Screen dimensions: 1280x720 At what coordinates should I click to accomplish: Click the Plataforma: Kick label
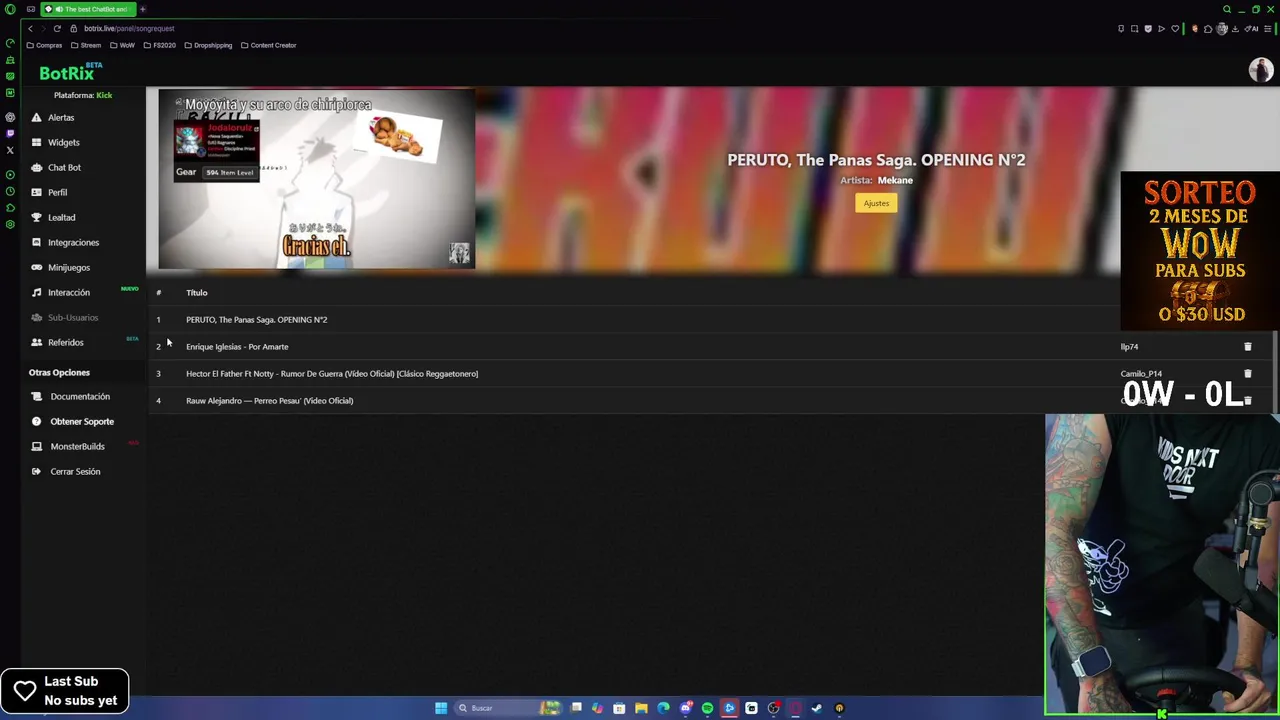click(83, 95)
